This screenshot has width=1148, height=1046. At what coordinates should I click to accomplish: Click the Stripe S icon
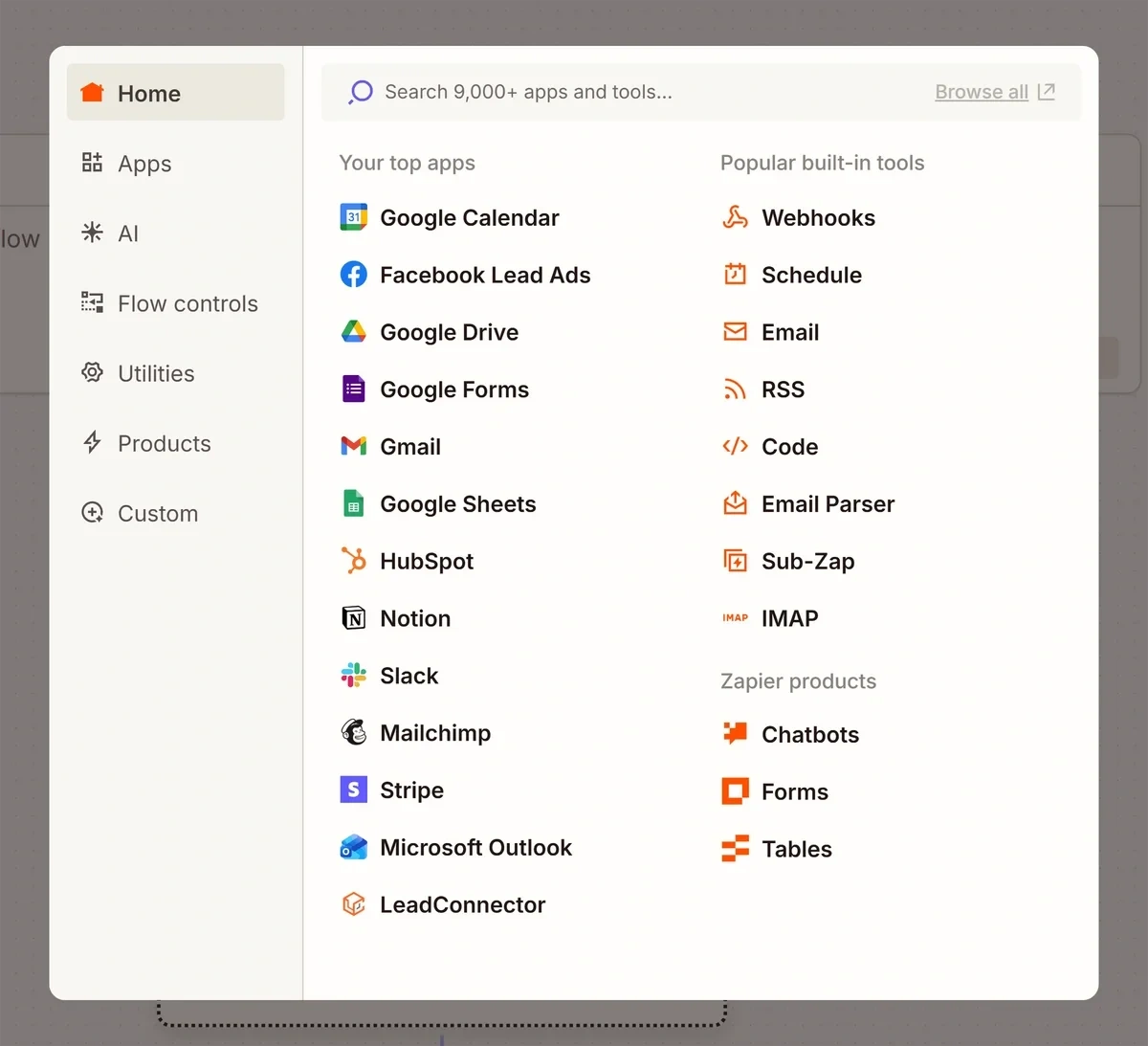[354, 790]
